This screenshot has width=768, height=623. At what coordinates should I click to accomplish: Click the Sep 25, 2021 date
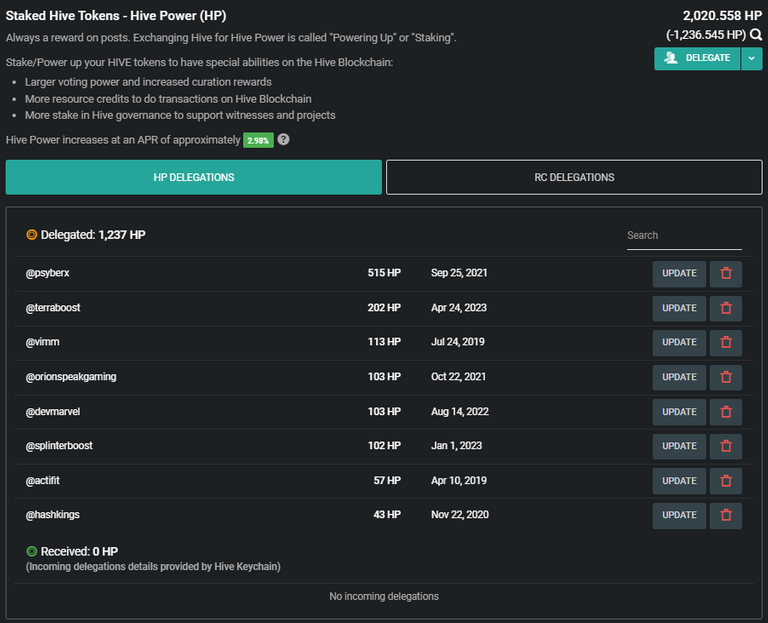coord(459,273)
